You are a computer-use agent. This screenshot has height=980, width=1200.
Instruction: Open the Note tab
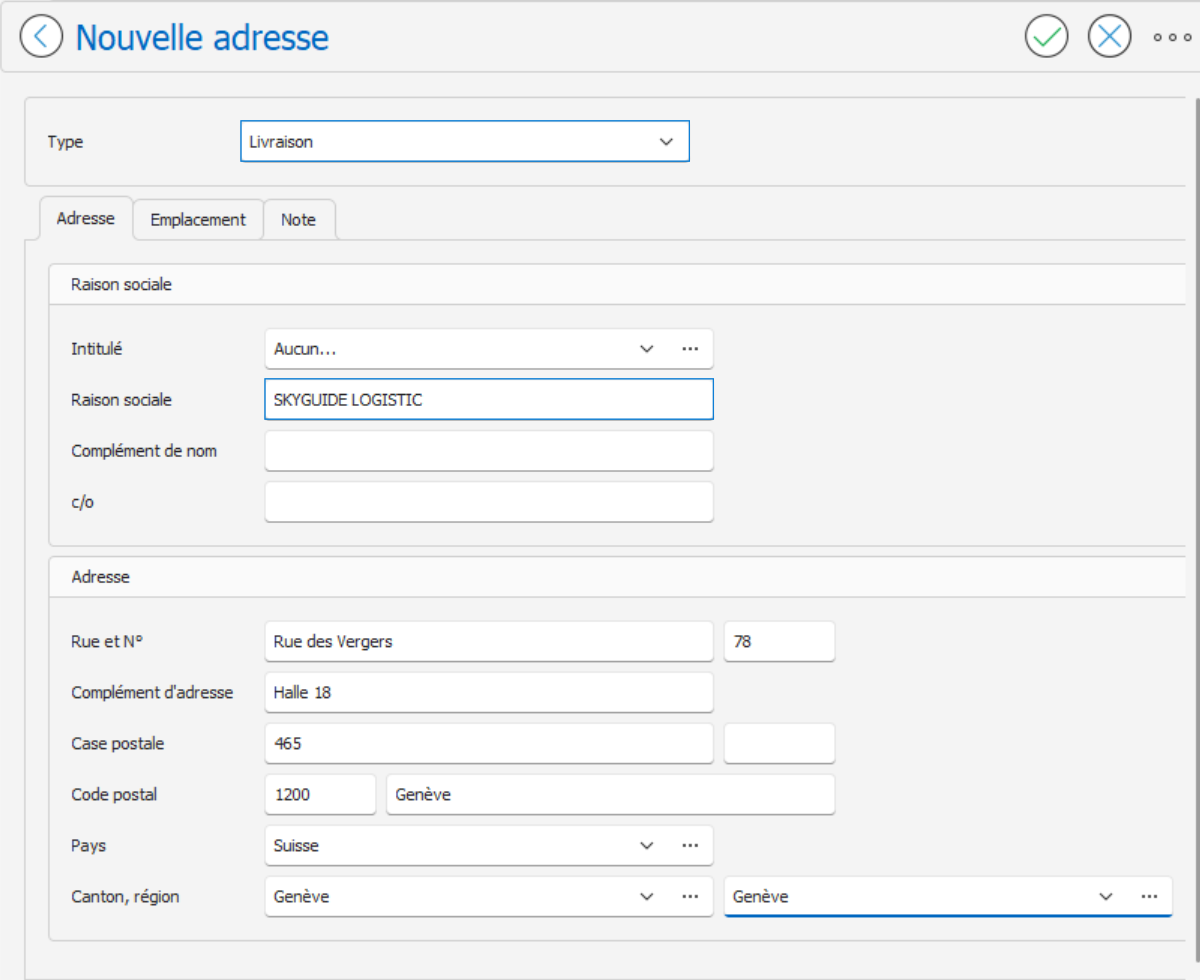pyautogui.click(x=298, y=220)
